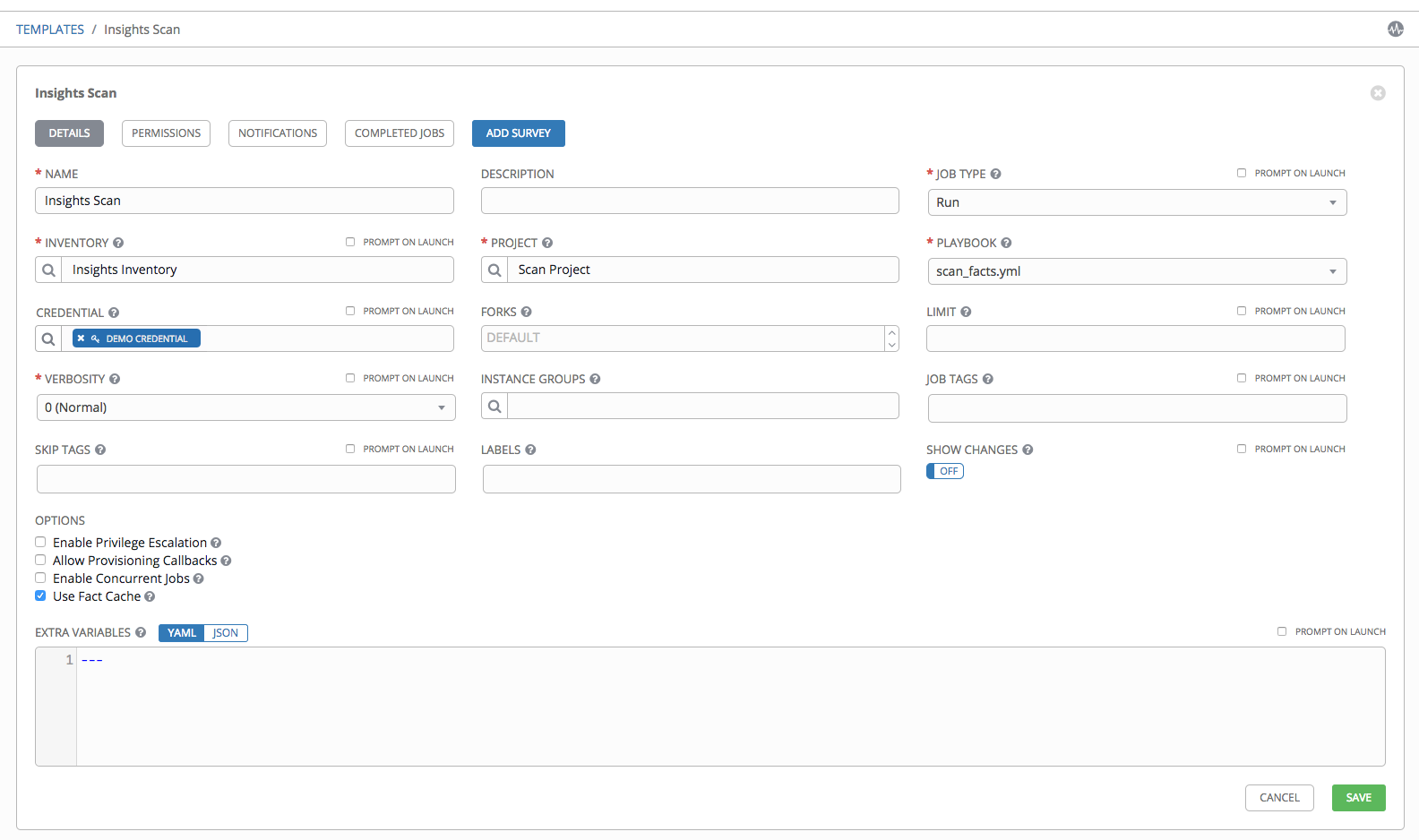The height and width of the screenshot is (840, 1419).
Task: Show Verbosity help icon
Action: (x=115, y=379)
